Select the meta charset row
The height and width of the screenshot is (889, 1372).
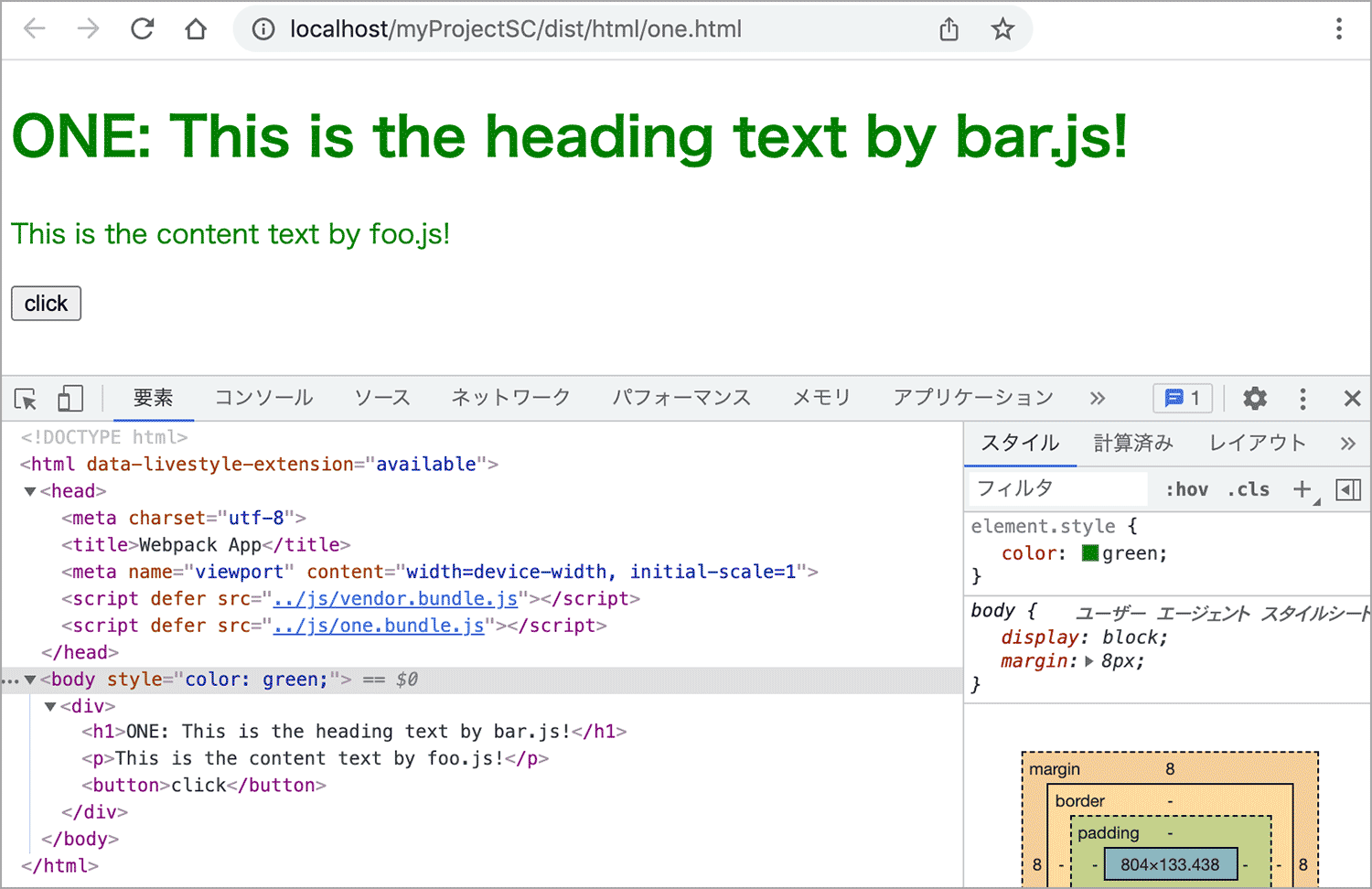click(x=183, y=519)
